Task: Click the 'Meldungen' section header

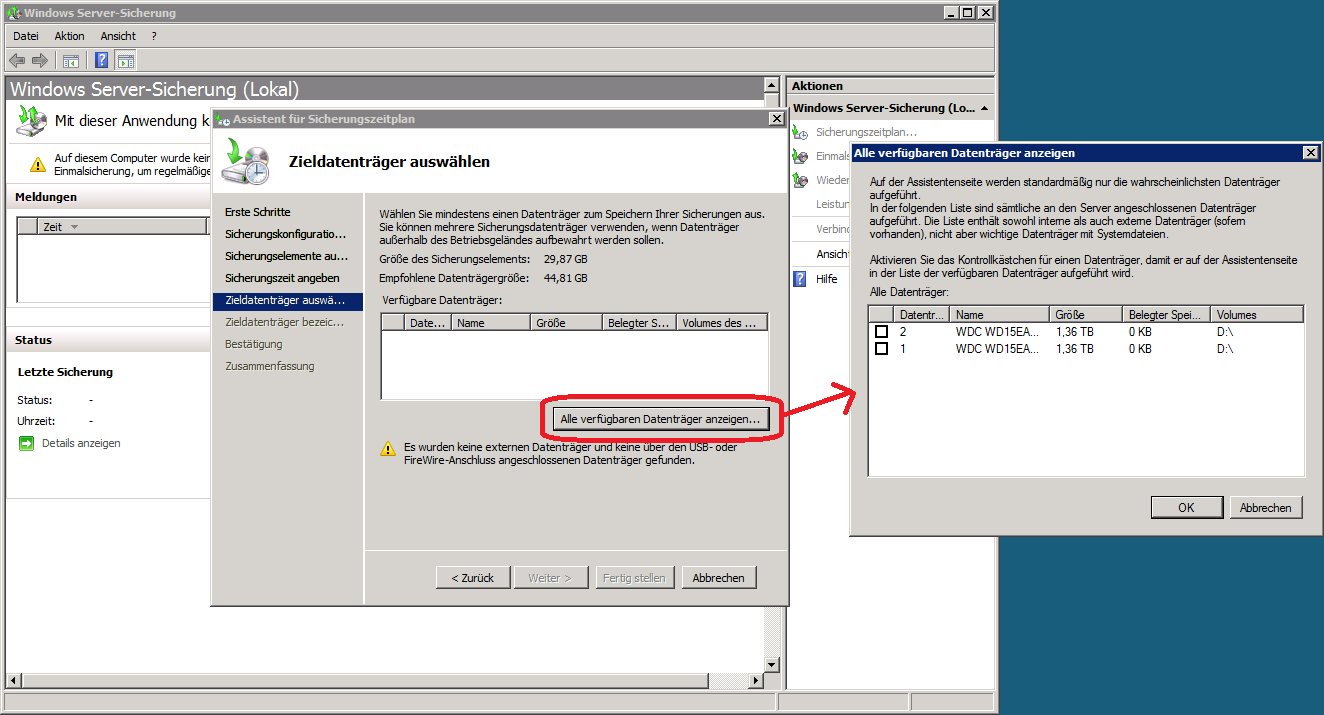Action: pyautogui.click(x=47, y=197)
